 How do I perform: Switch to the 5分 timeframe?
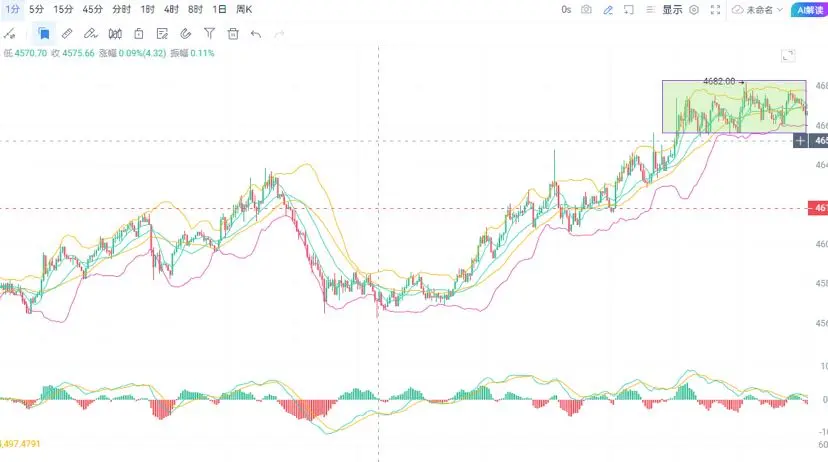coord(36,10)
